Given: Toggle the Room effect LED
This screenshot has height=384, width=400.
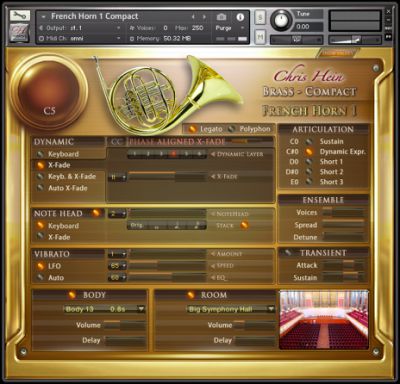Looking at the screenshot, I should (x=190, y=295).
